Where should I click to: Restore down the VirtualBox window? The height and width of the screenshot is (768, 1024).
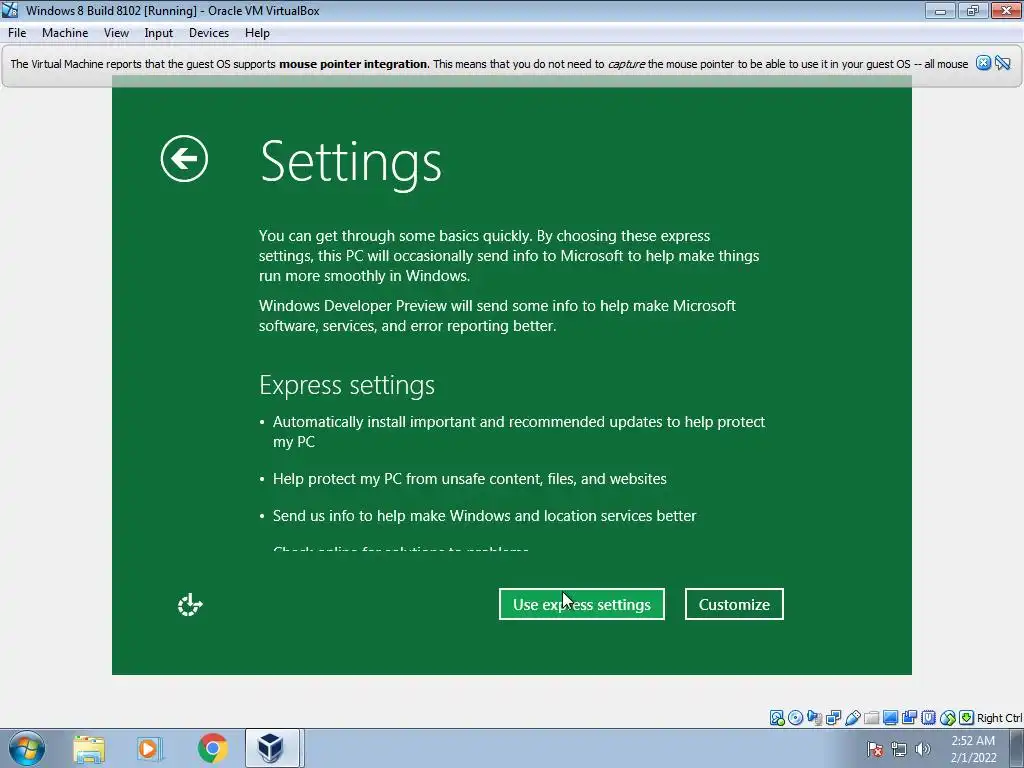[973, 10]
